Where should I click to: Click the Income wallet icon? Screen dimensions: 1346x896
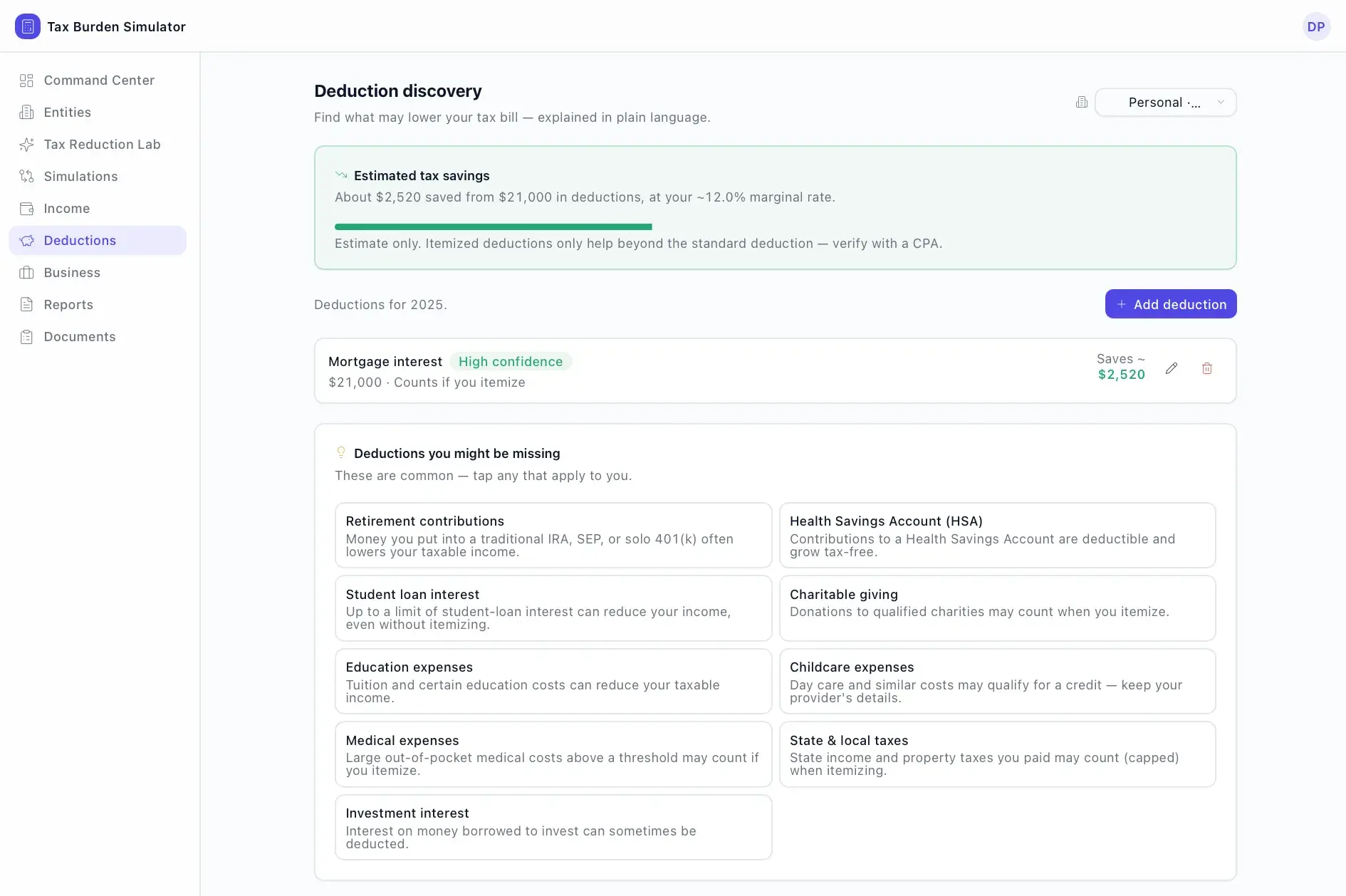pos(26,209)
